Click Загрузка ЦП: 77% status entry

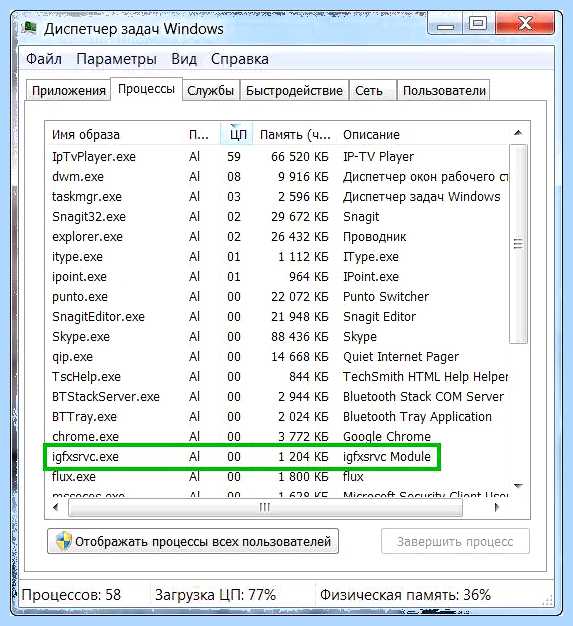point(215,595)
